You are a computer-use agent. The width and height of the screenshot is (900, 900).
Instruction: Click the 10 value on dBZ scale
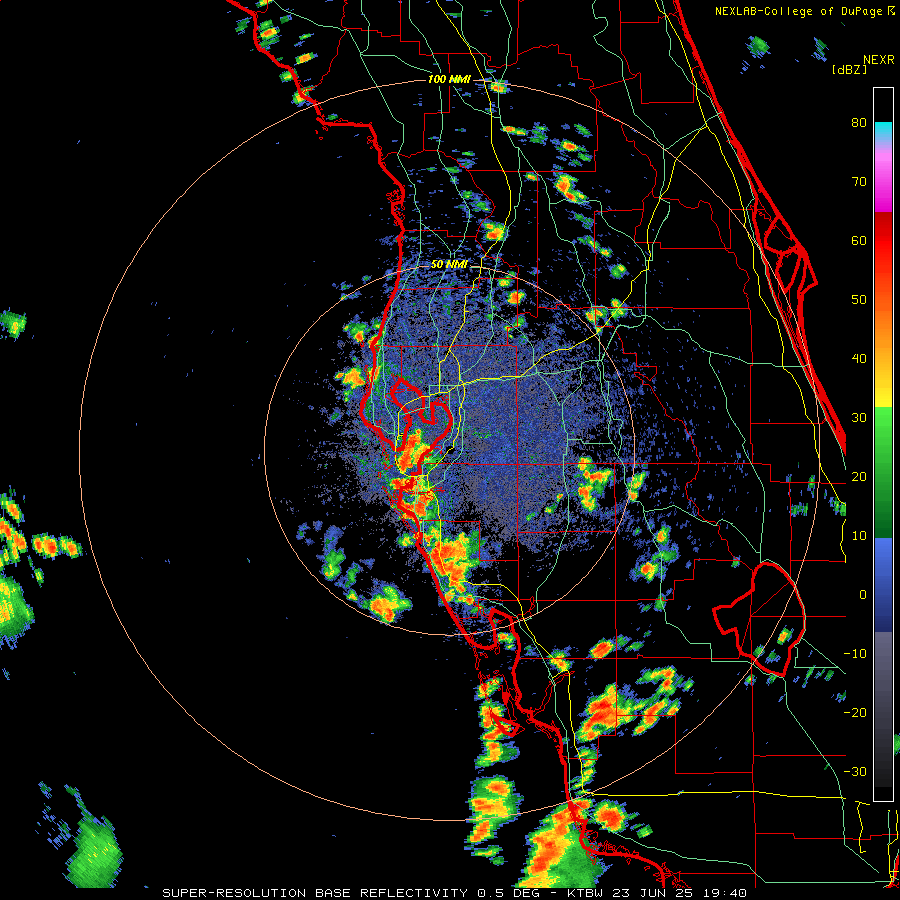coord(859,536)
